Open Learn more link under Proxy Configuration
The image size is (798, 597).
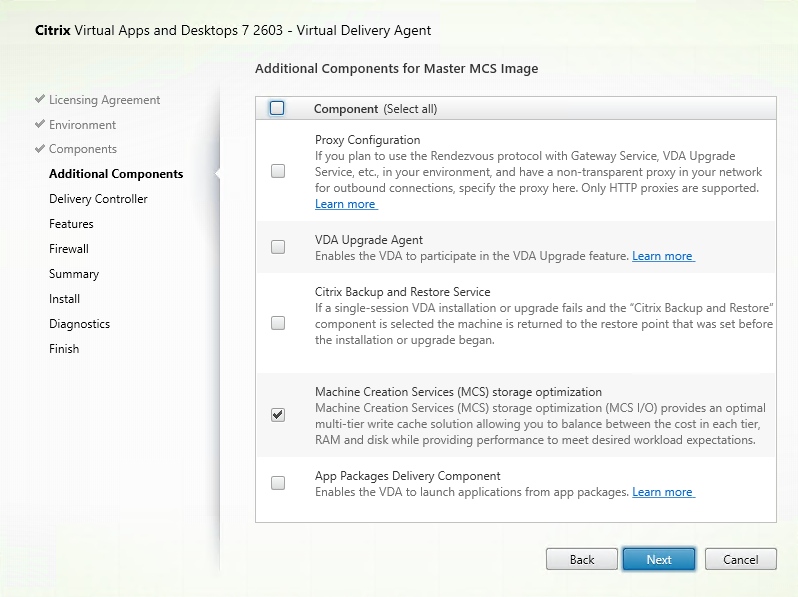(x=346, y=204)
